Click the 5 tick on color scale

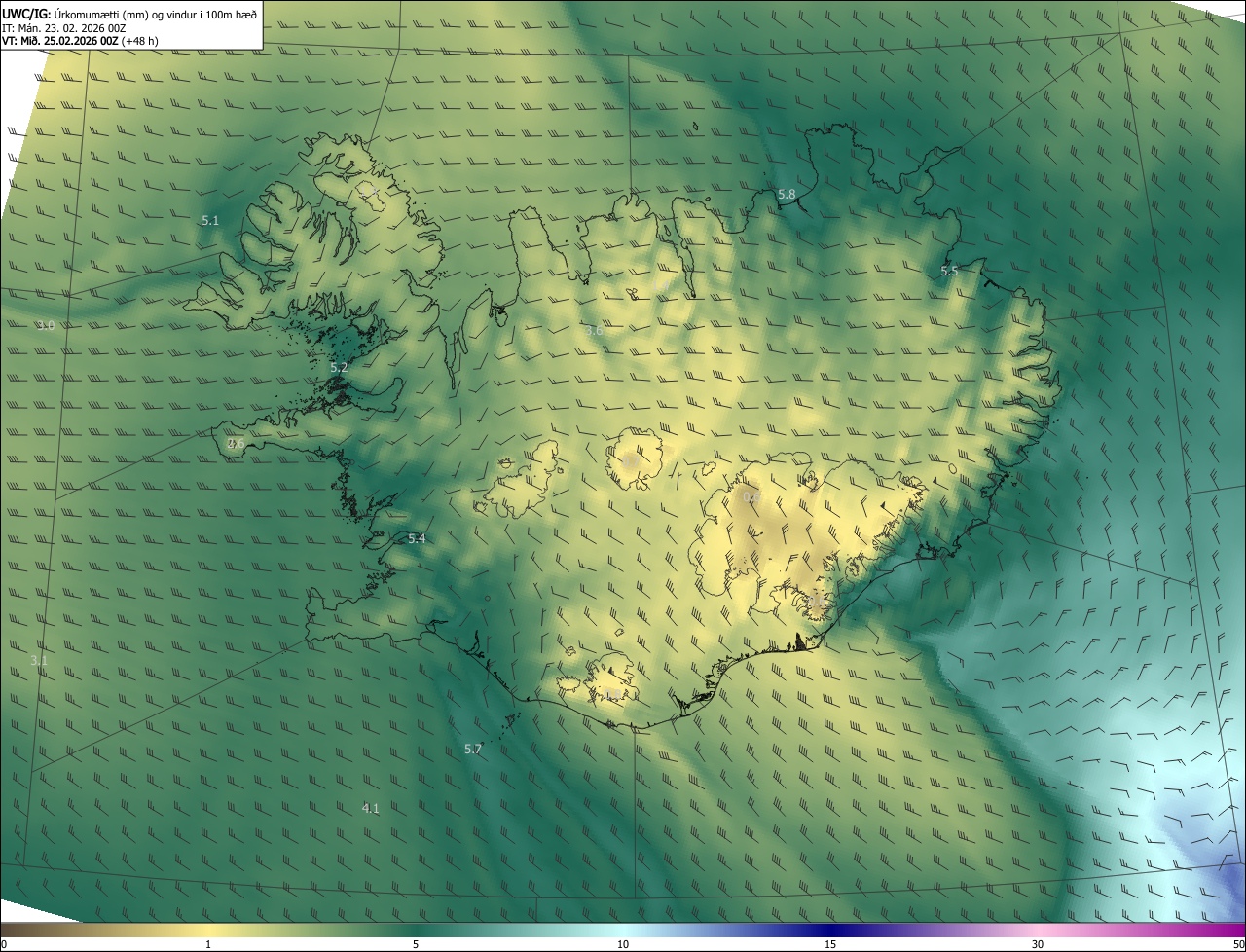tap(416, 944)
